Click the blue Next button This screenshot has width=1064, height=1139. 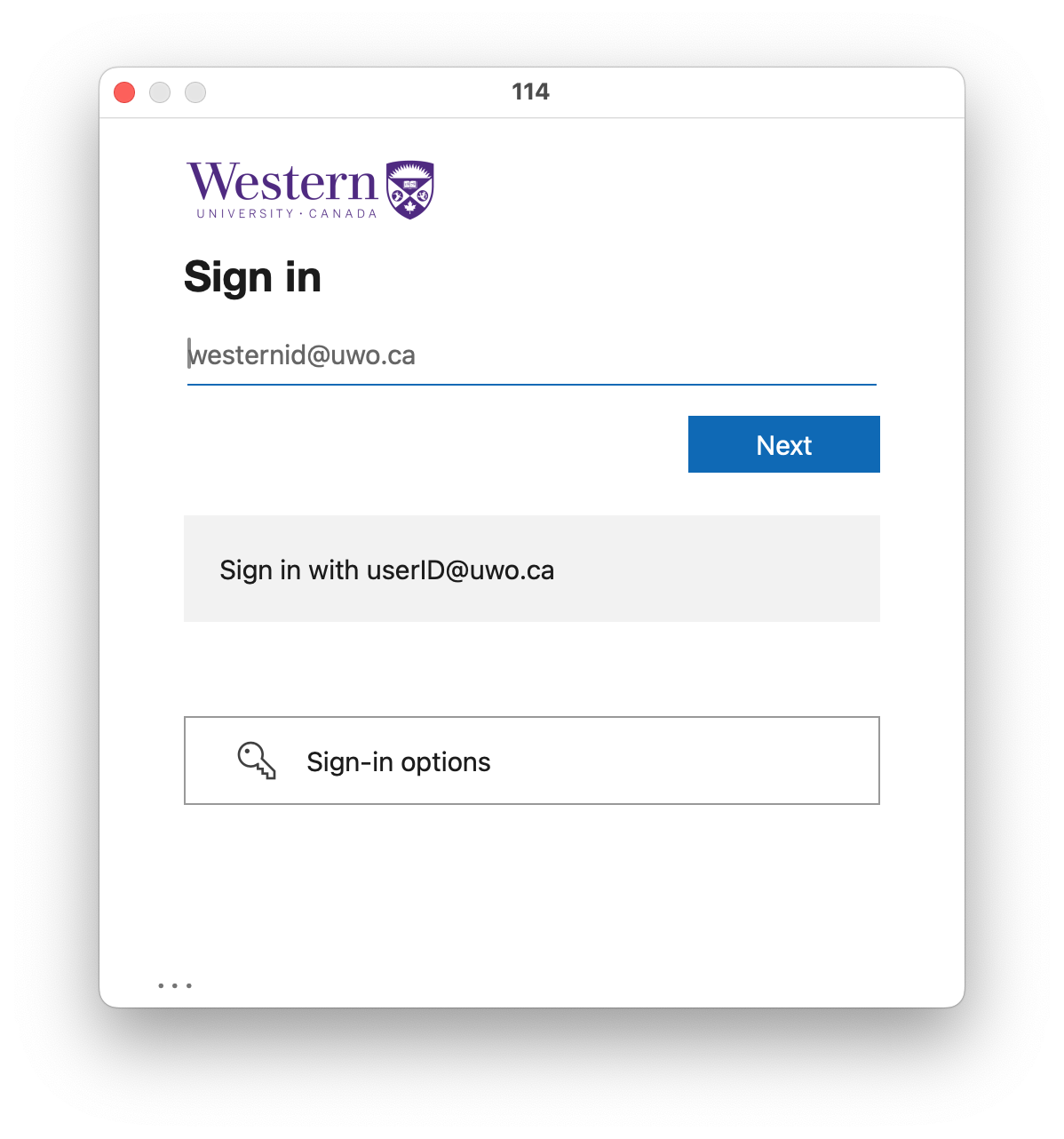click(x=783, y=444)
